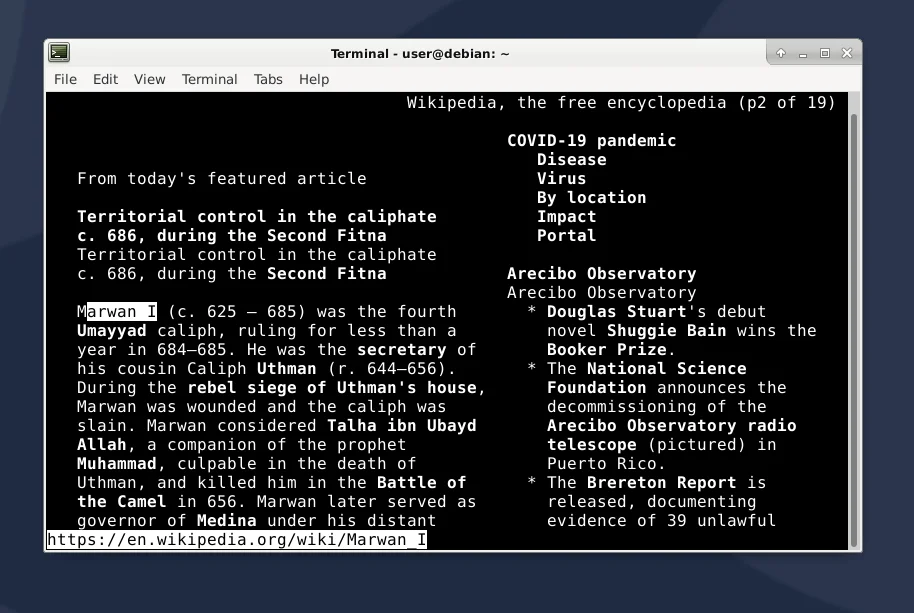Open the Tabs menu
The height and width of the screenshot is (613, 914).
pyautogui.click(x=267, y=79)
